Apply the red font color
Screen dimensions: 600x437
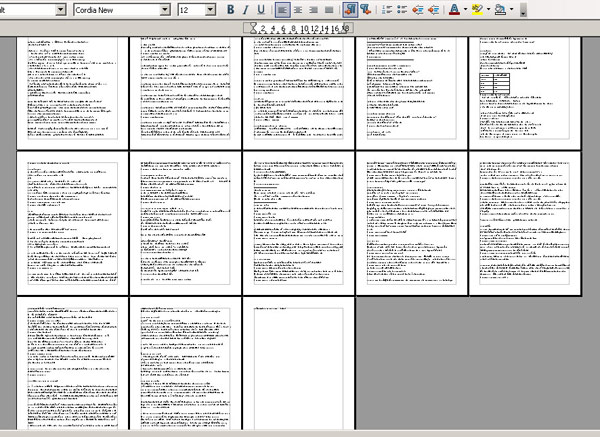pos(455,9)
